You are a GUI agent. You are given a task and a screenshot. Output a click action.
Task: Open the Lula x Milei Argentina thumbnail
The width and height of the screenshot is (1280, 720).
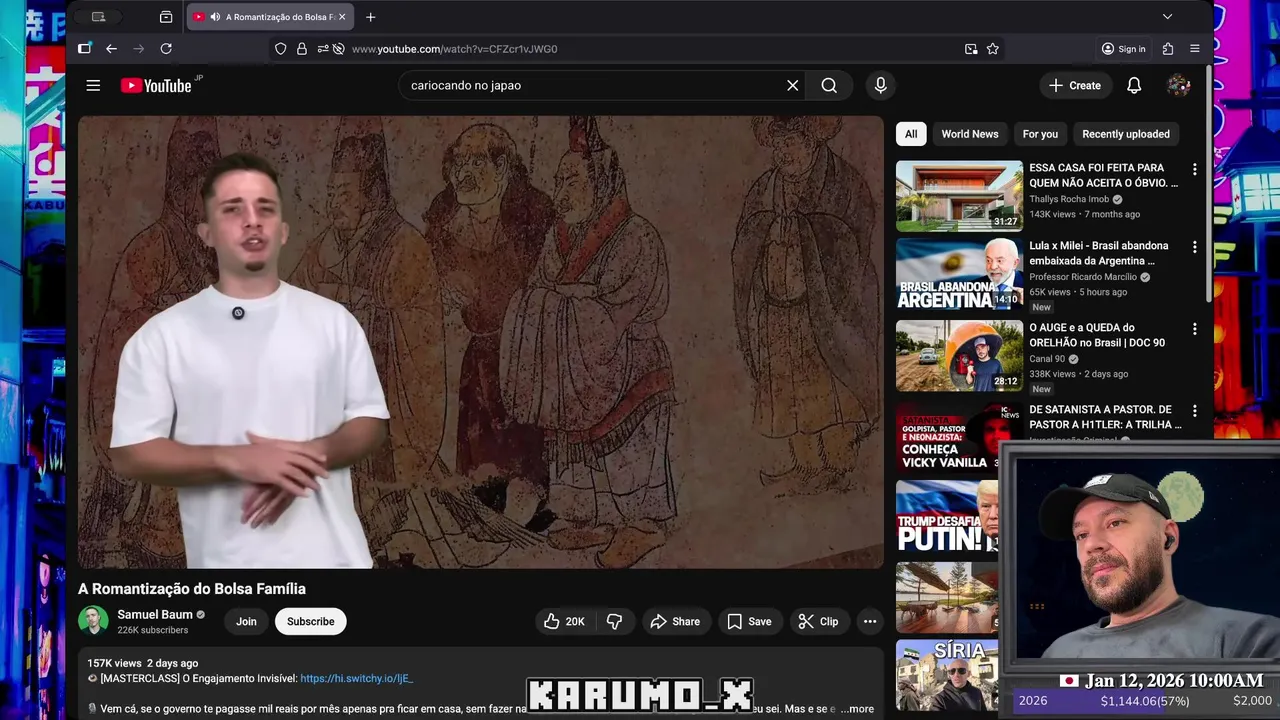tap(959, 274)
